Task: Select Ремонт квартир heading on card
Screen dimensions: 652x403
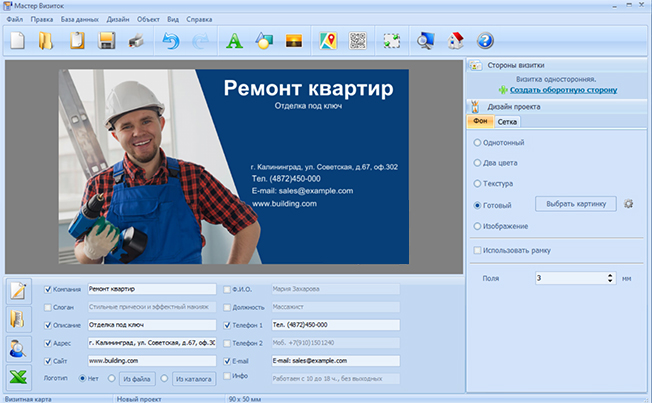Action: [x=309, y=88]
